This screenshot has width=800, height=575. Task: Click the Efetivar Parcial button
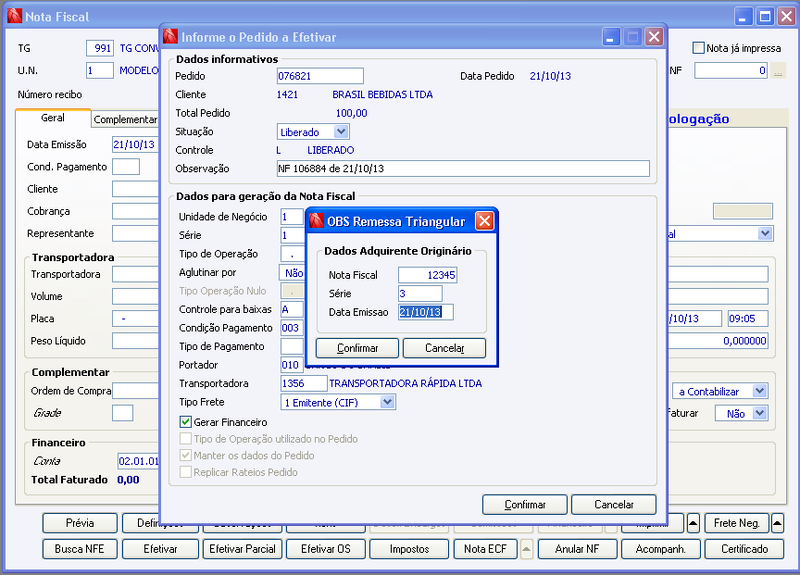[242, 549]
